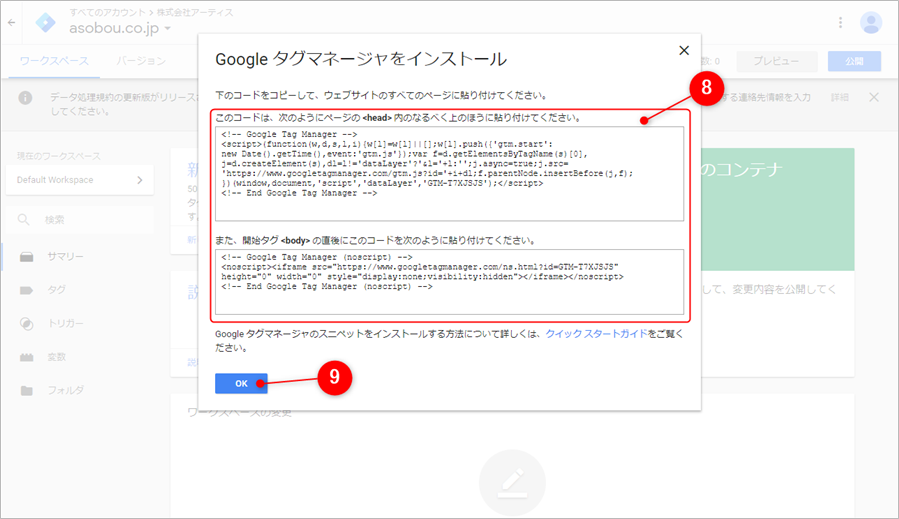Click the OK button in install dialog

(241, 383)
